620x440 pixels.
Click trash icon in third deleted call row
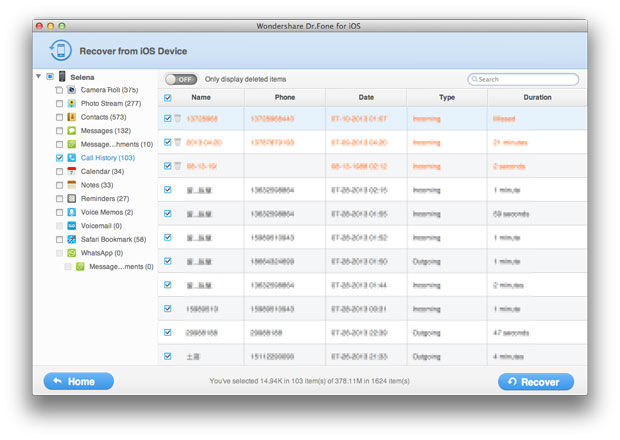click(178, 166)
